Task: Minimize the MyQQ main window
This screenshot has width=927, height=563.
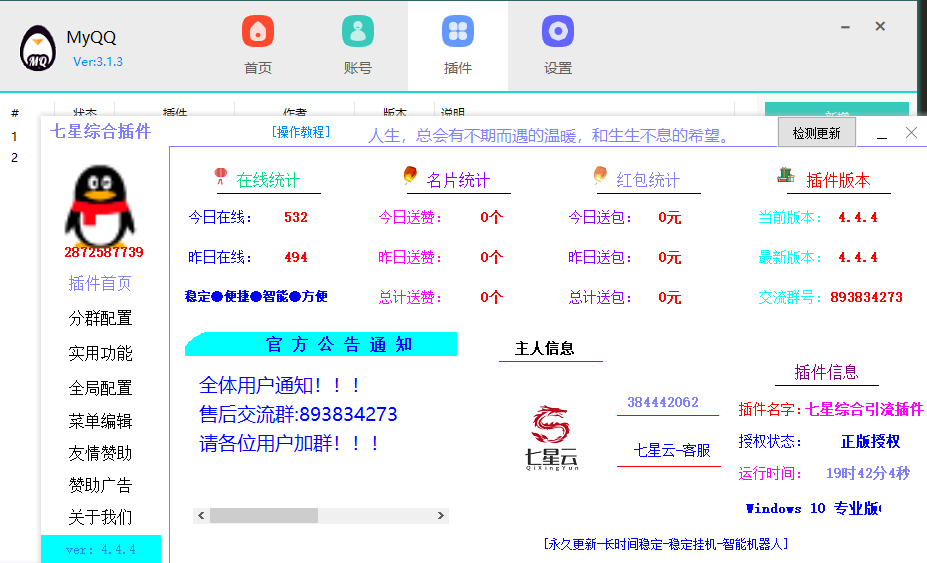Action: [x=845, y=27]
